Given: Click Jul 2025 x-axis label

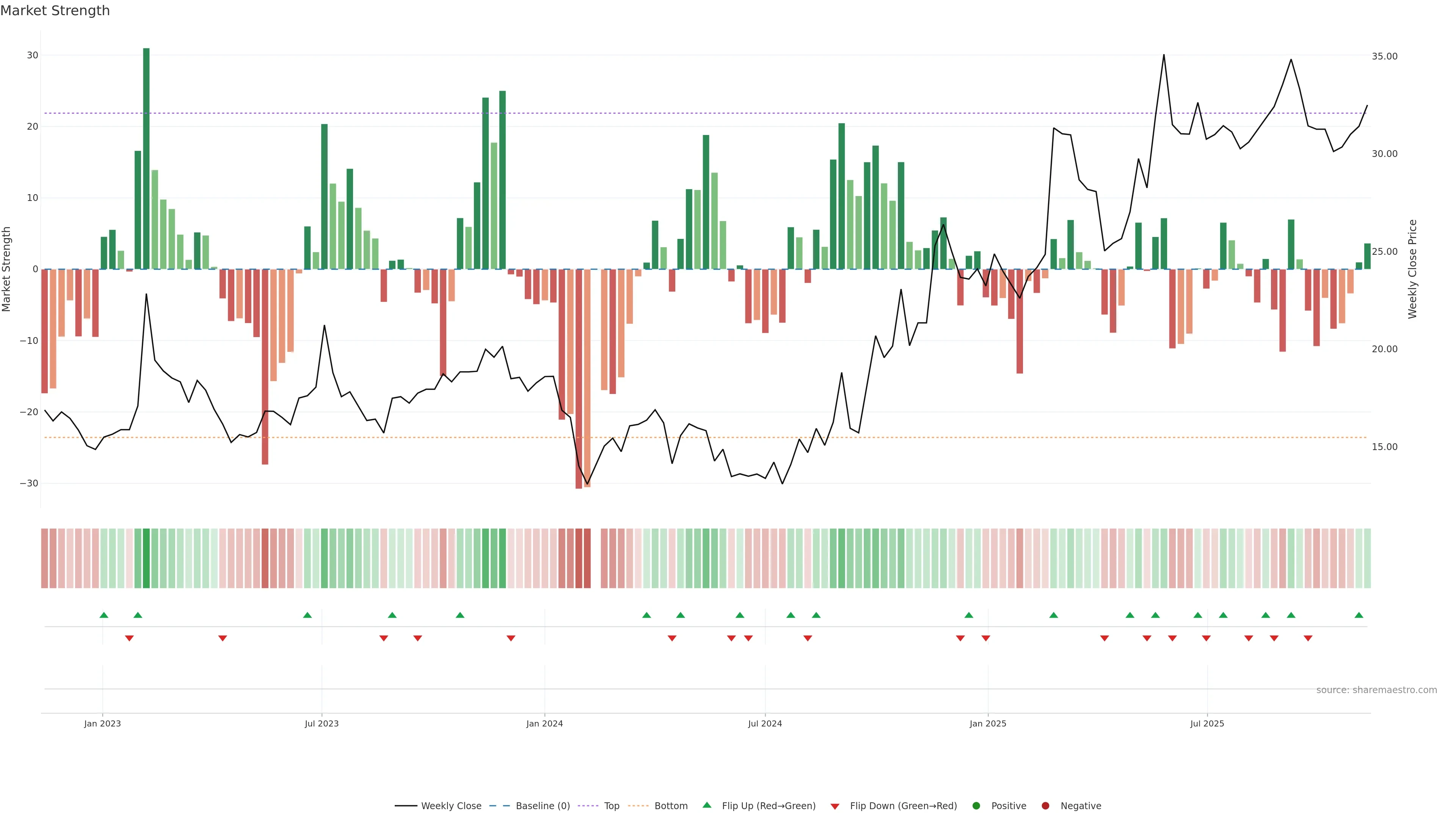Looking at the screenshot, I should click(1207, 723).
